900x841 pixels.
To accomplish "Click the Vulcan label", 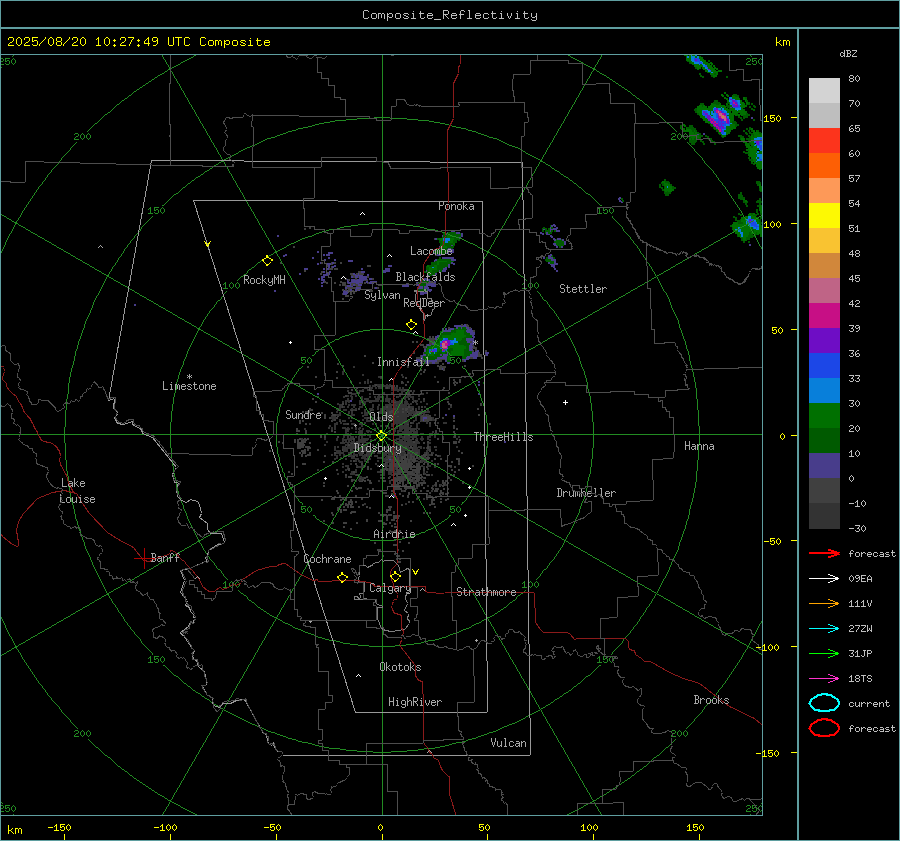I will point(508,743).
